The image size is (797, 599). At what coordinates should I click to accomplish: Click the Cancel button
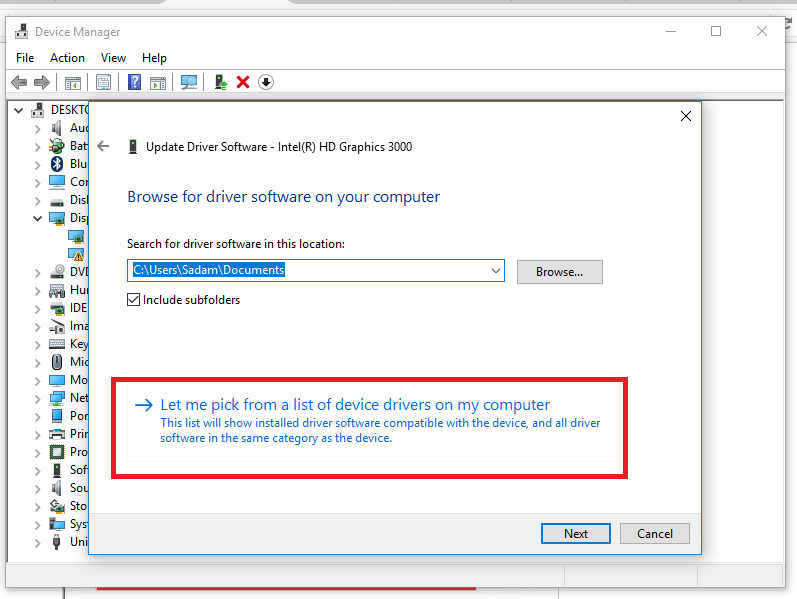click(655, 533)
